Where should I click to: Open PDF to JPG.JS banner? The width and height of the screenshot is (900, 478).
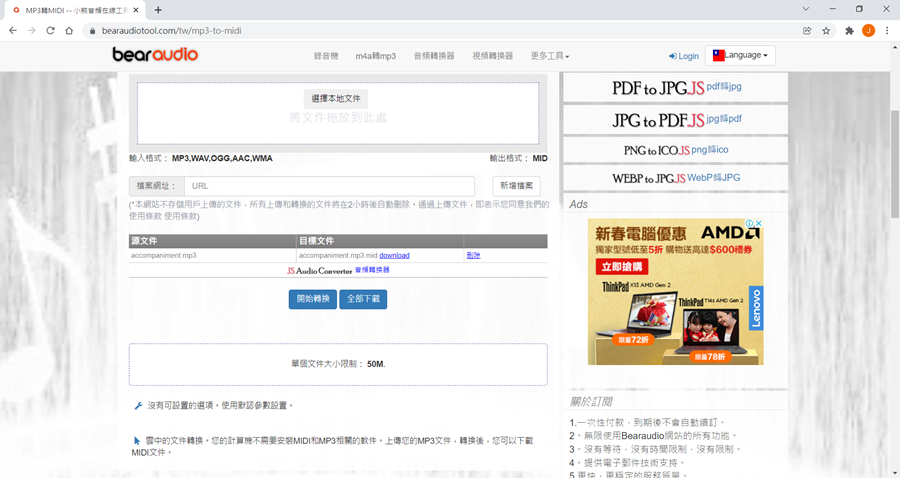coord(676,88)
